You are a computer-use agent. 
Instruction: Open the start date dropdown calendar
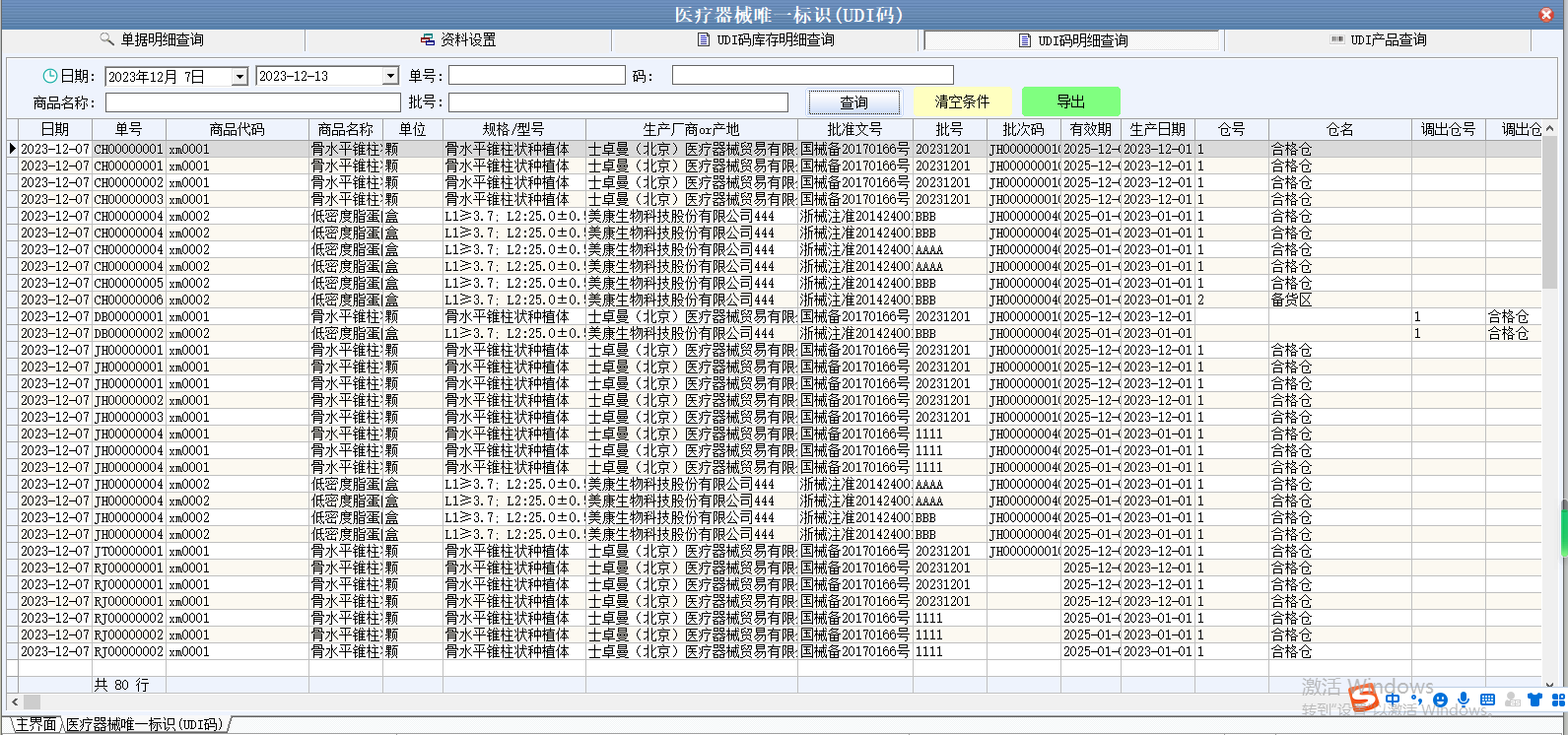click(239, 77)
